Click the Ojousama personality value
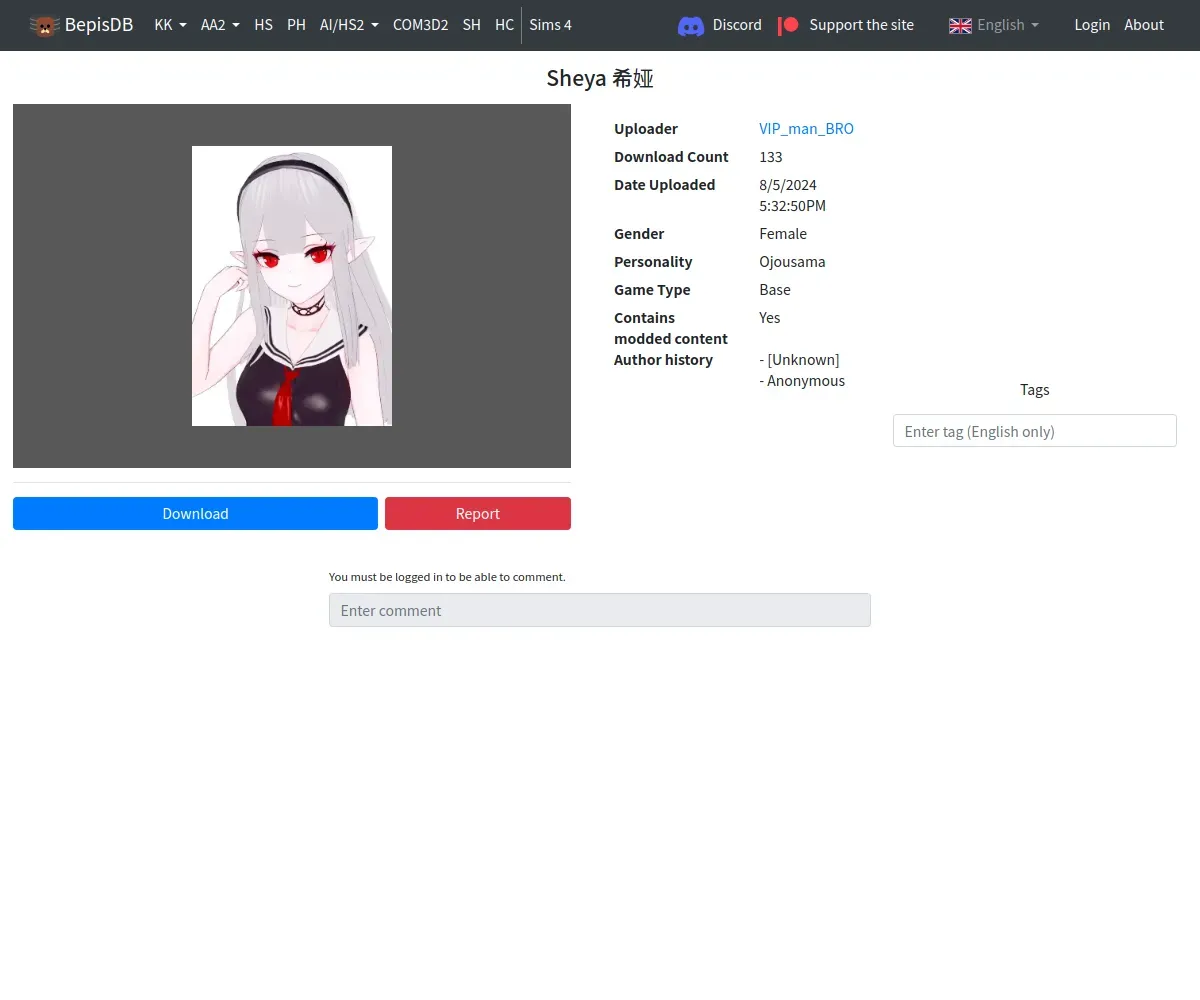The width and height of the screenshot is (1200, 1000). coord(792,262)
